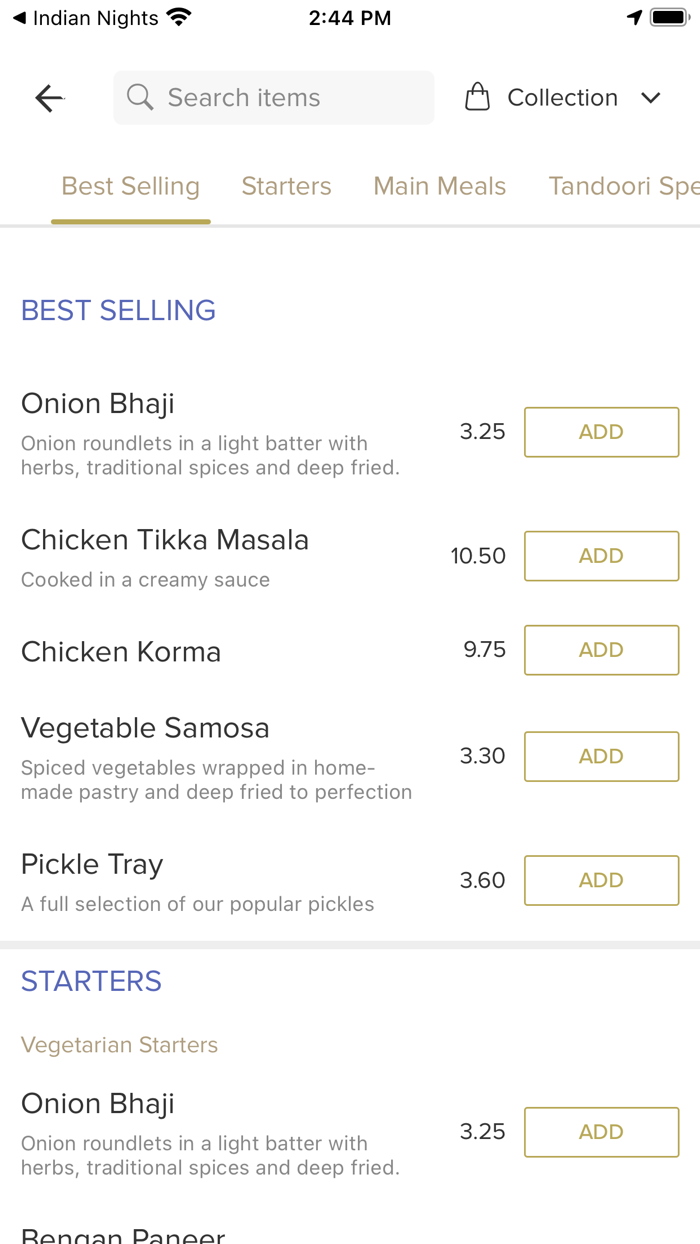Tap the search magnifier icon
The height and width of the screenshot is (1244, 700).
click(x=140, y=98)
